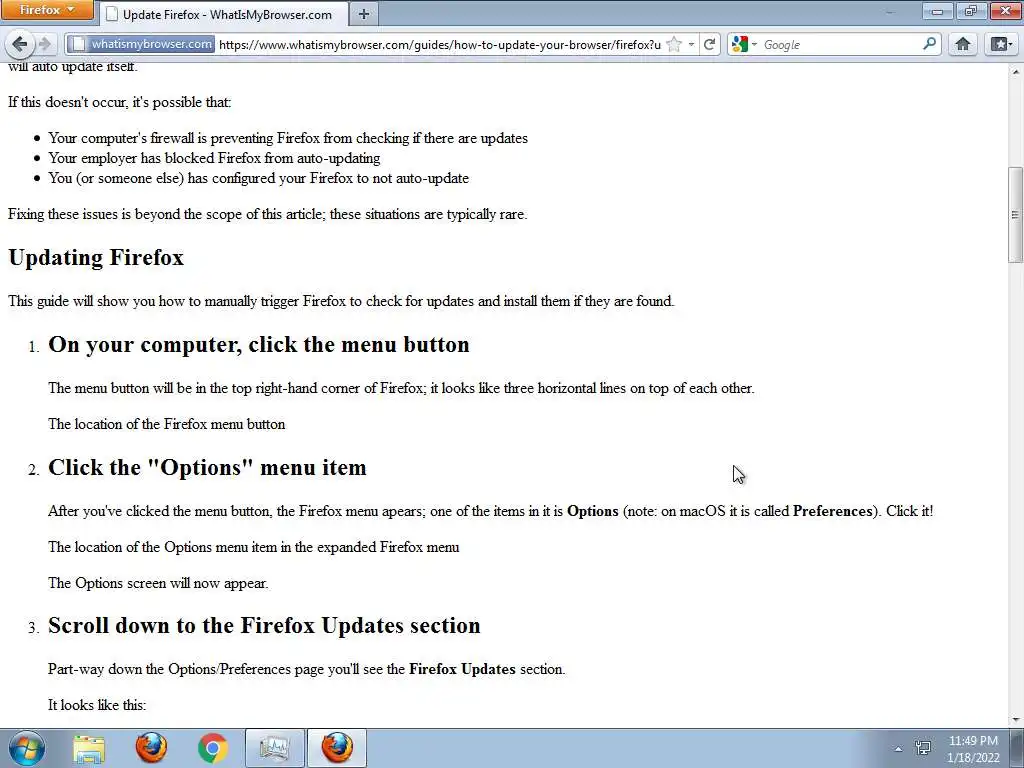Open the URL history dropdown arrow
The image size is (1024, 768).
(x=691, y=44)
